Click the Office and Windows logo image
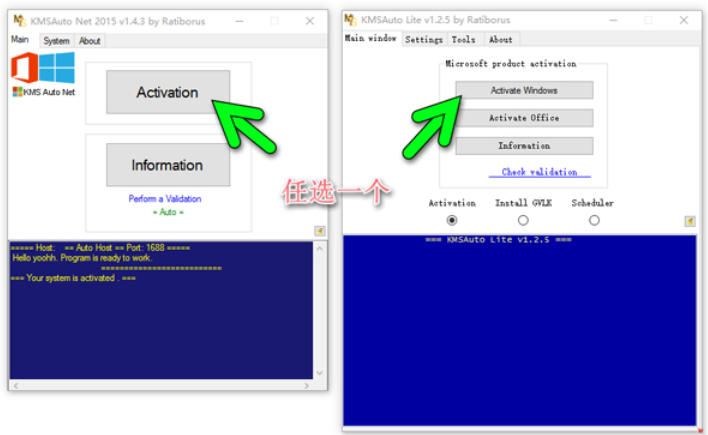Image resolution: width=708 pixels, height=435 pixels. (43, 67)
